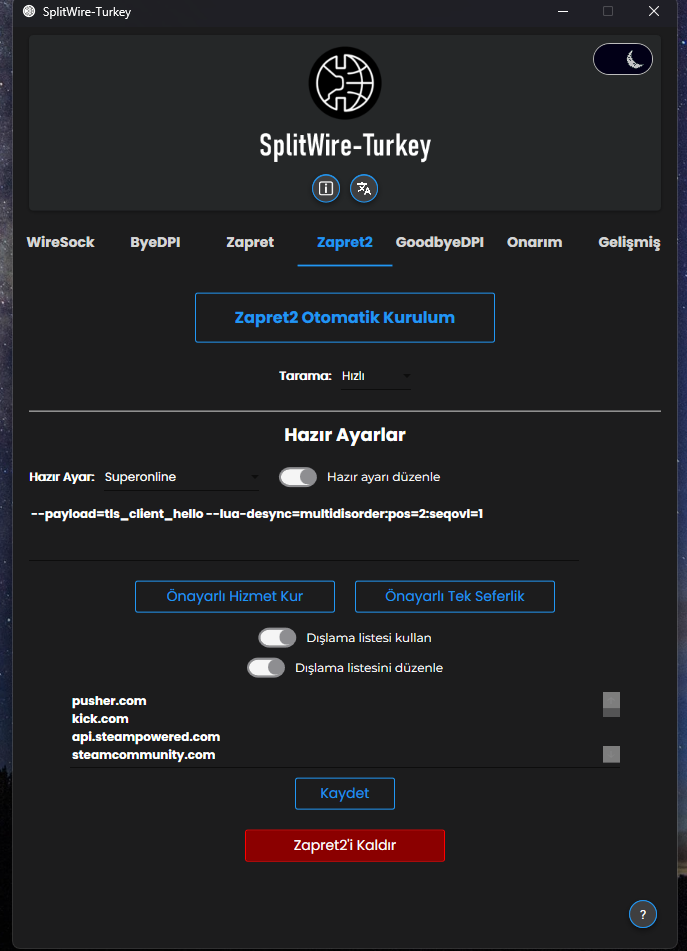Click exclusion list scroll down arrow
Image resolution: width=687 pixels, height=951 pixels.
coord(611,754)
